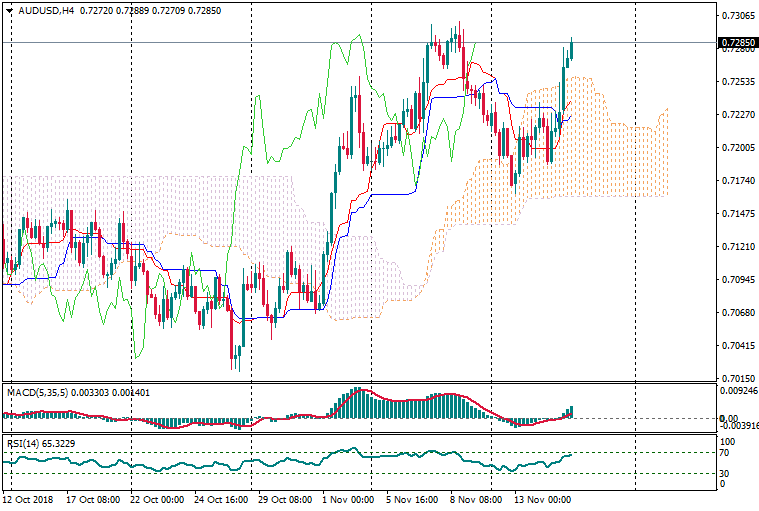This screenshot has width=759, height=511.
Task: Click the AUDUSD,H4 chart title text
Action: [x=45, y=12]
